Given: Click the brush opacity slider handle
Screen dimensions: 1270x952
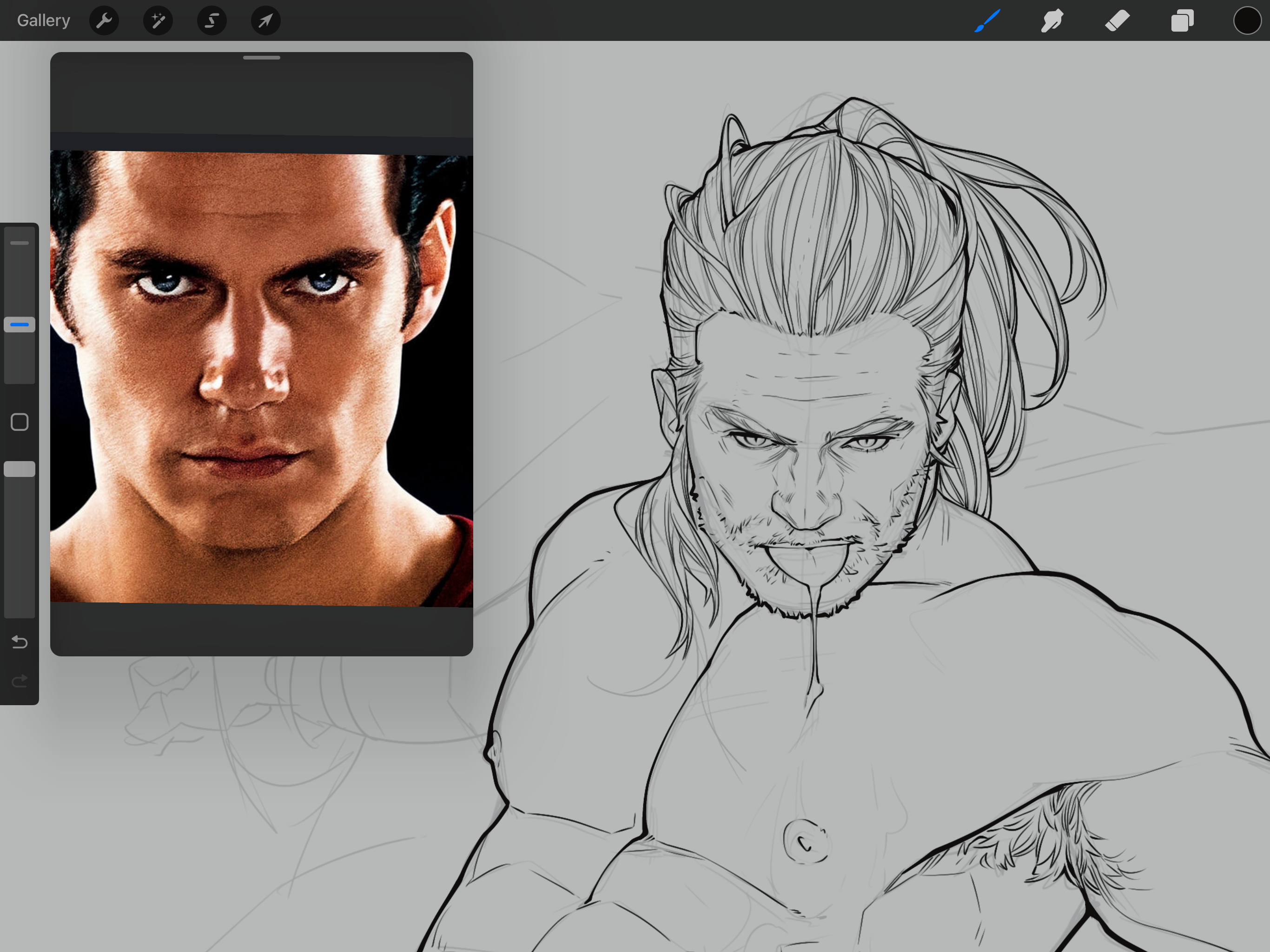Looking at the screenshot, I should [x=20, y=469].
